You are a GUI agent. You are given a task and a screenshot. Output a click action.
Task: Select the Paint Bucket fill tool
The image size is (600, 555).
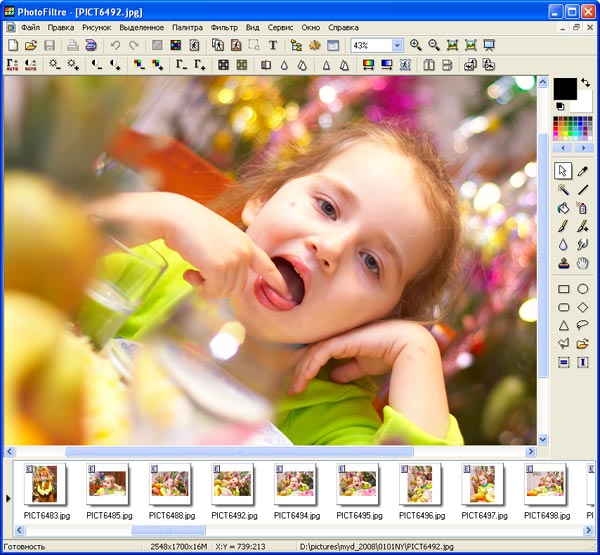click(x=563, y=208)
